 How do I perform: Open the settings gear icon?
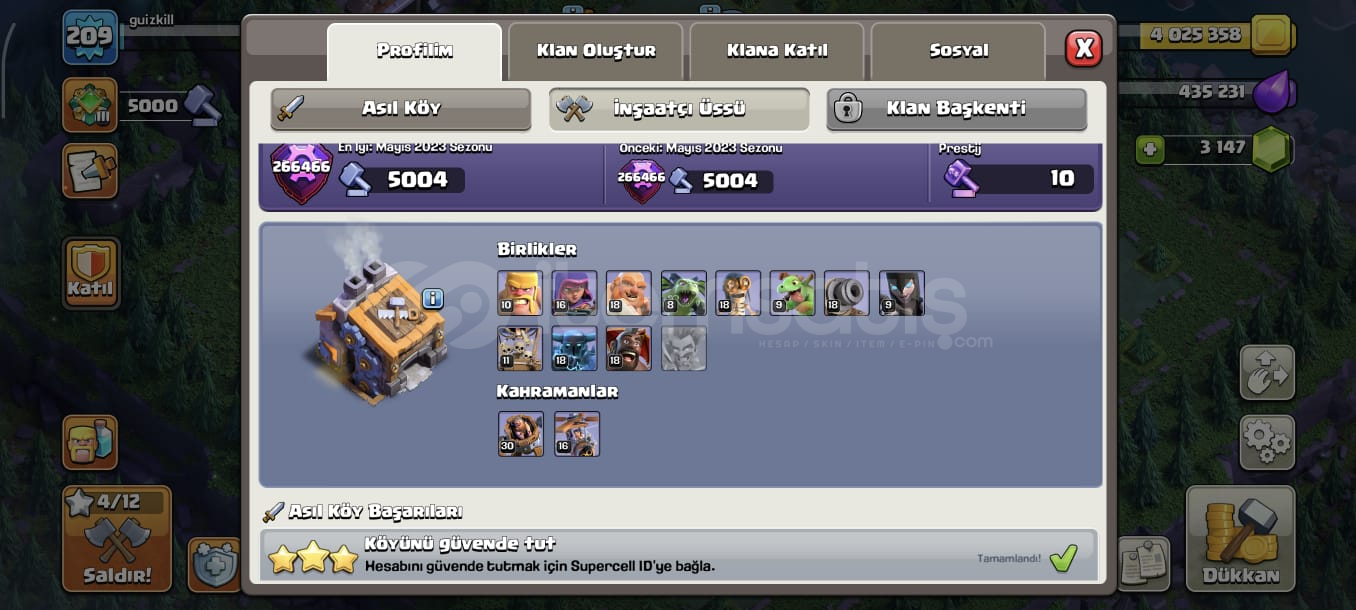(x=1267, y=442)
